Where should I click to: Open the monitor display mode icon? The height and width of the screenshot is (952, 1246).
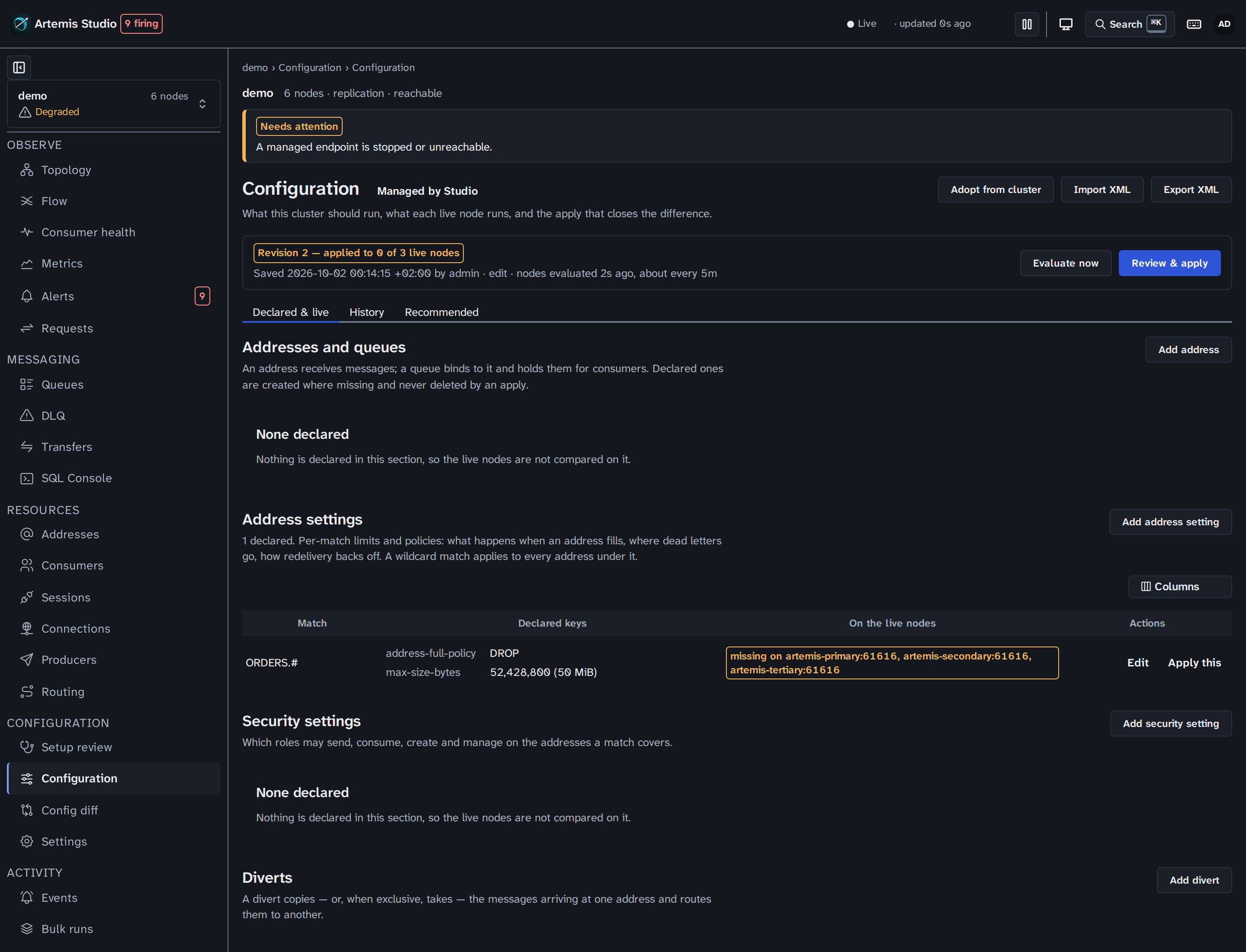tap(1065, 24)
